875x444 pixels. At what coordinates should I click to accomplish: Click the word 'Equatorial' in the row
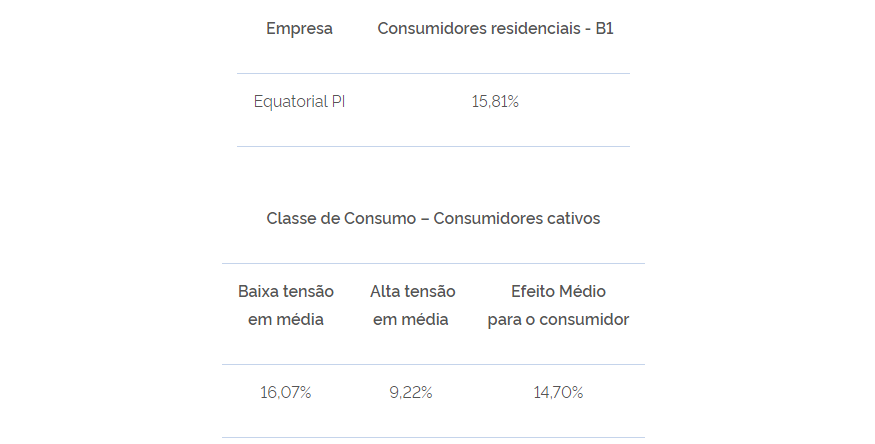(x=291, y=102)
